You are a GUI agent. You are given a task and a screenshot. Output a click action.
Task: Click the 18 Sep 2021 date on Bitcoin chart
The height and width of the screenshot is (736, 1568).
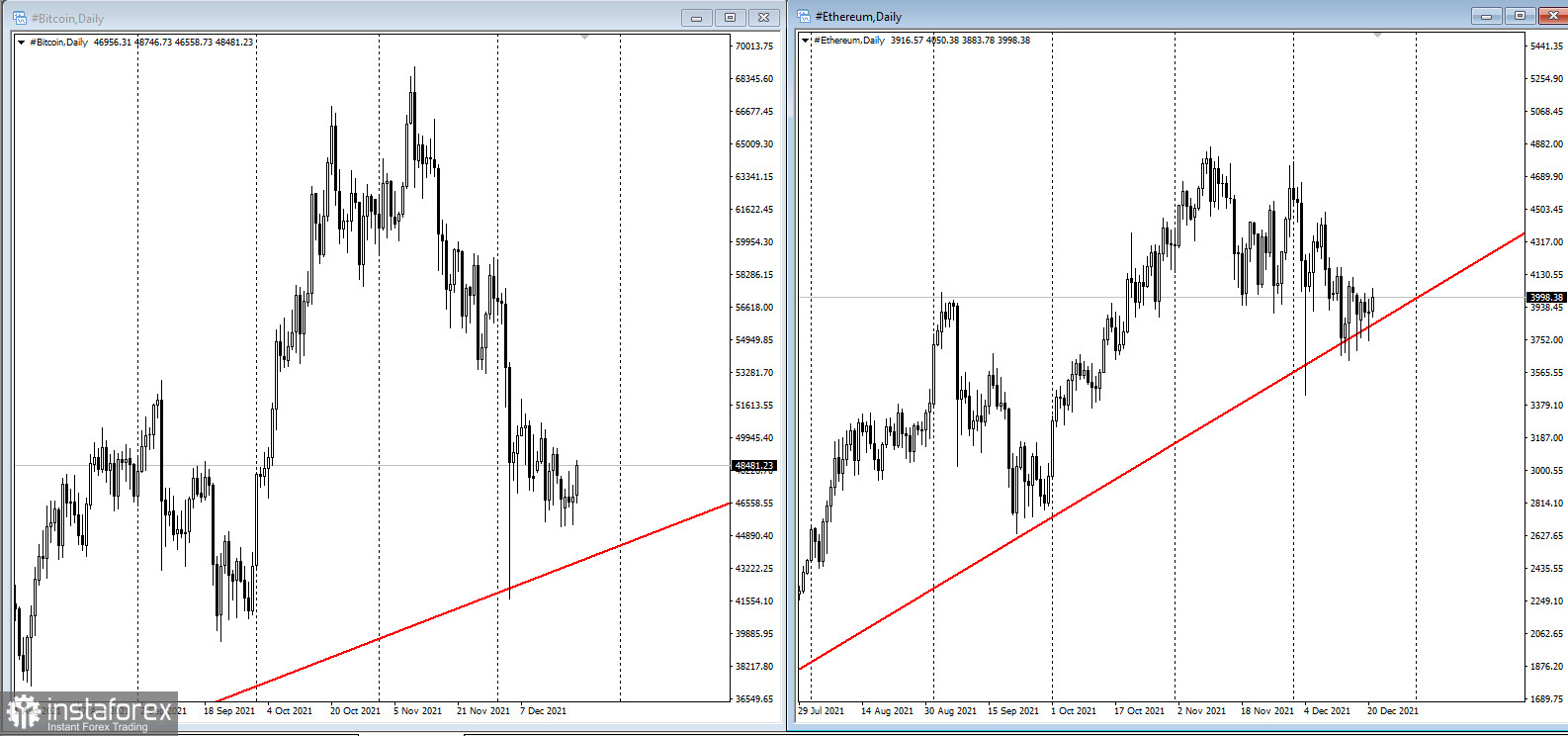(229, 710)
